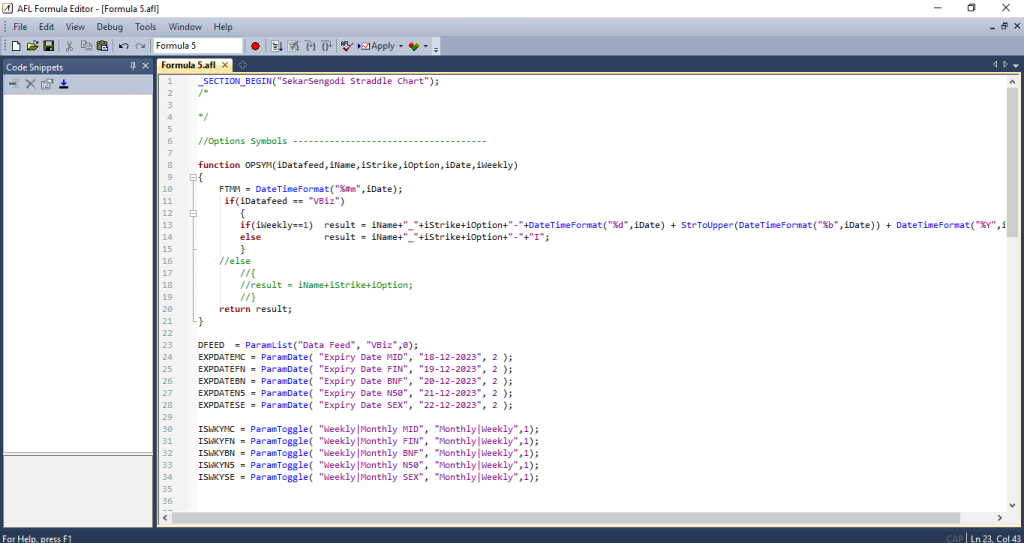Click the ISWKYSE ParamToggle line
The image size is (1024, 543).
pos(368,477)
